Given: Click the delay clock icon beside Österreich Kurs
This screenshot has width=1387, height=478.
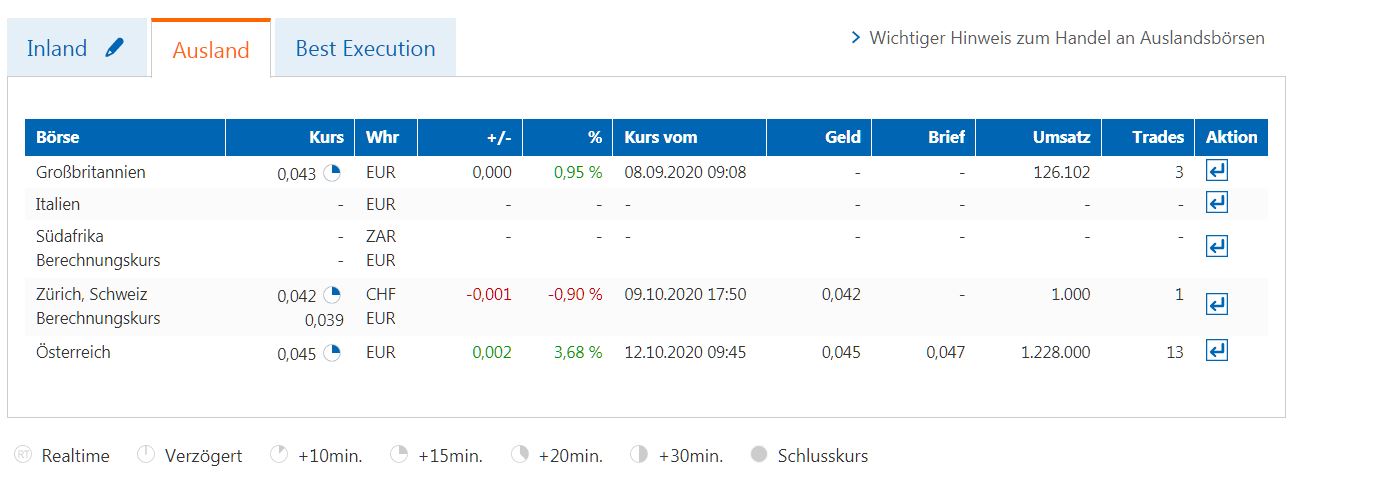Looking at the screenshot, I should [x=332, y=352].
